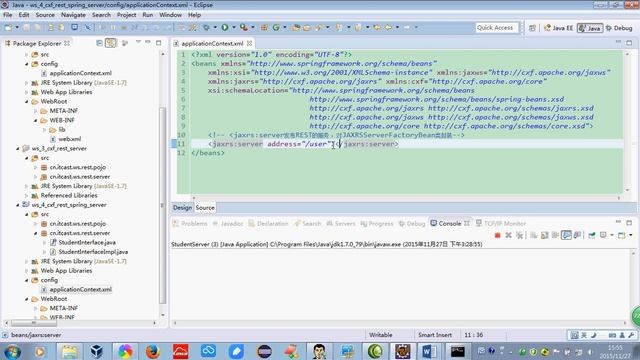Maximize the Console panel
Image resolution: width=640 pixels, height=360 pixels.
point(629,223)
